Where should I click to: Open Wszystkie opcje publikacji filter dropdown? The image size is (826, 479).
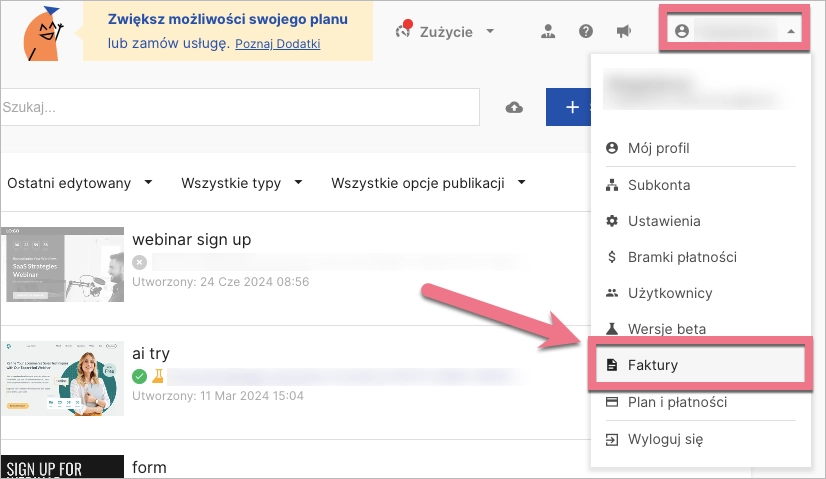pos(428,183)
